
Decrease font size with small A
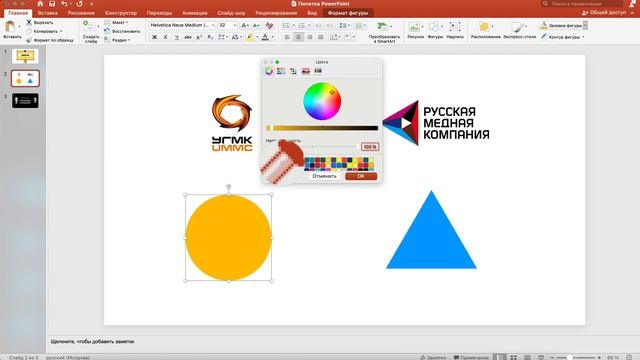click(256, 25)
